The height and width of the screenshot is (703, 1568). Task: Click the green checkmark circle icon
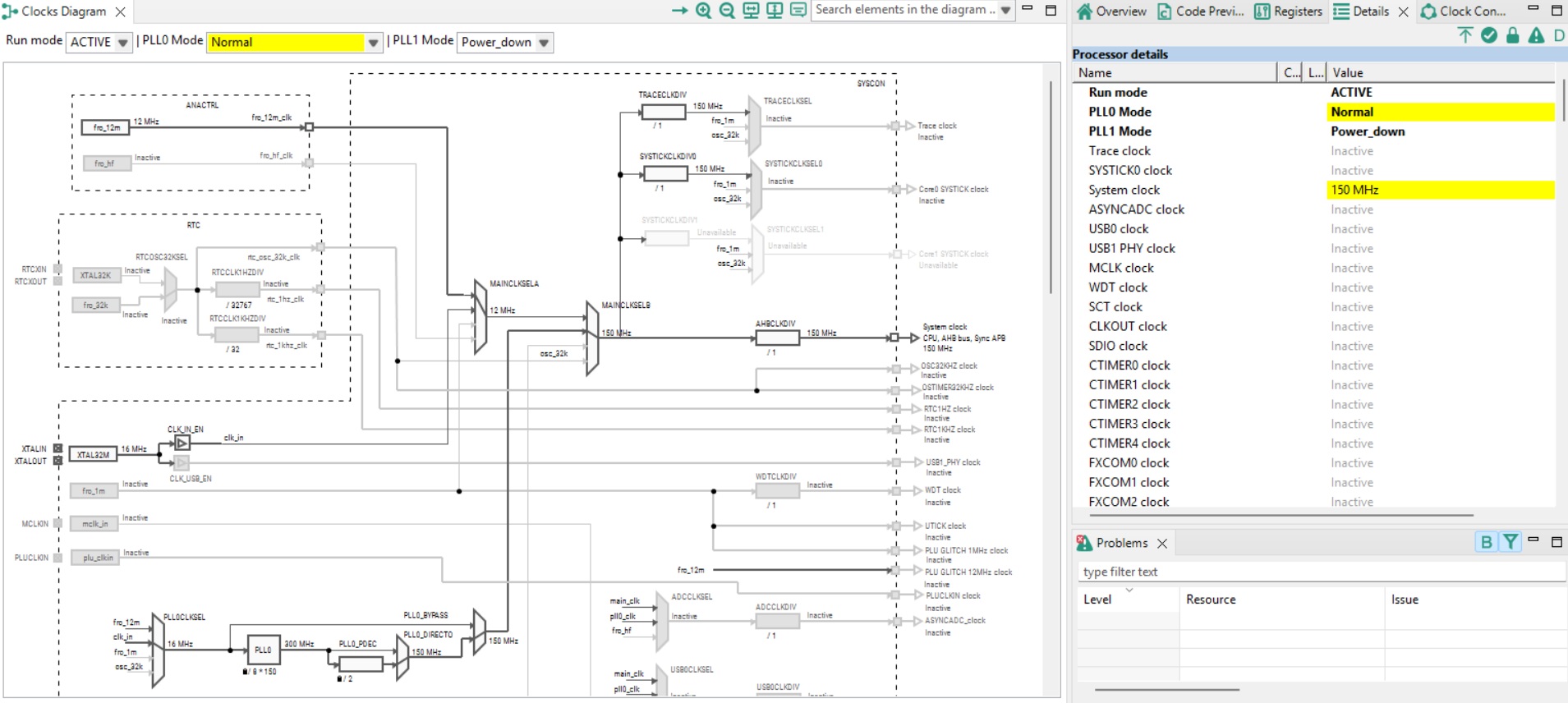point(1488,35)
